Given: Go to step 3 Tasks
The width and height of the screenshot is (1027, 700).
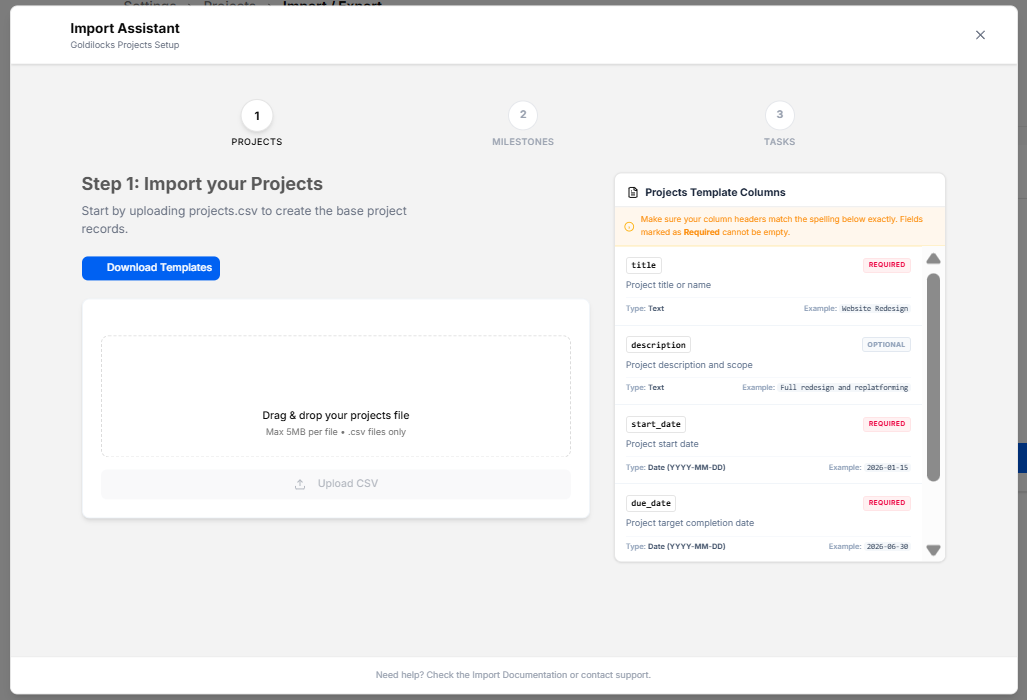Looking at the screenshot, I should pyautogui.click(x=779, y=115).
